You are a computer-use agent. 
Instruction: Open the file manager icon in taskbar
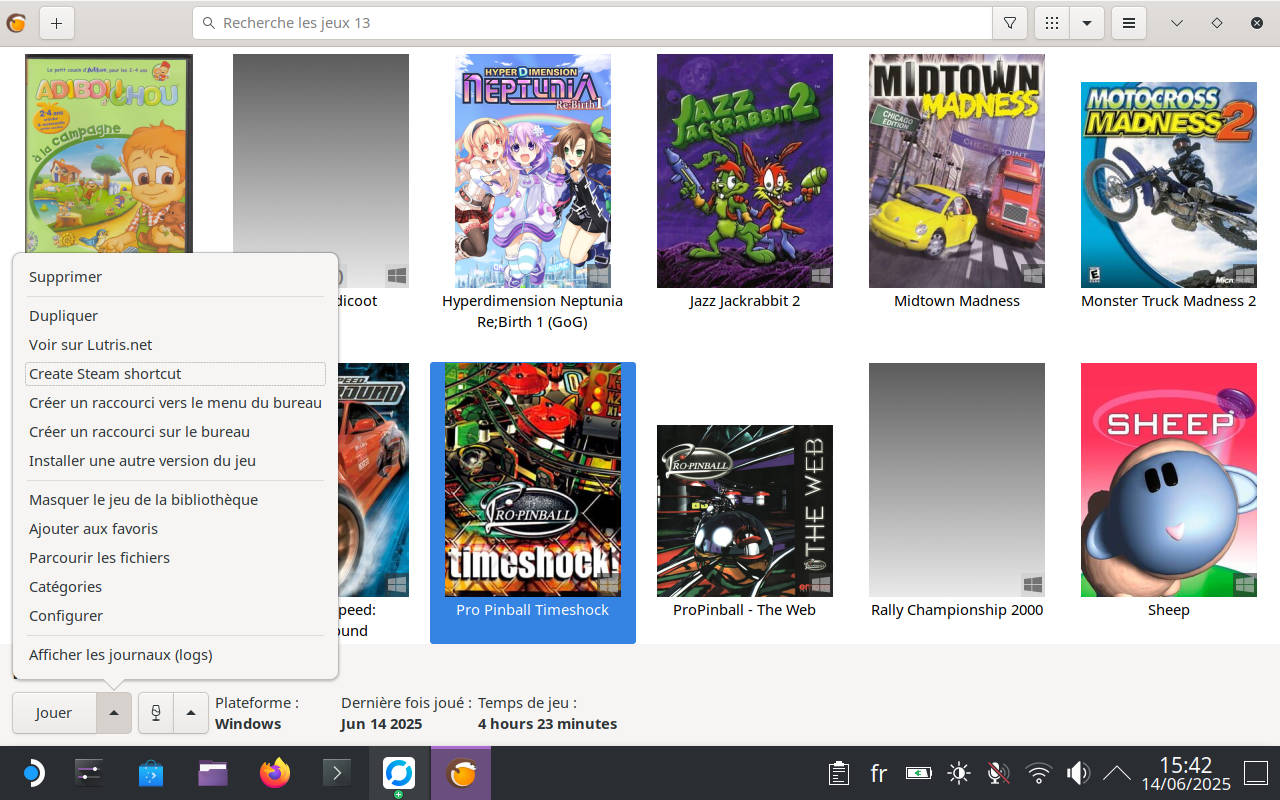tap(213, 773)
